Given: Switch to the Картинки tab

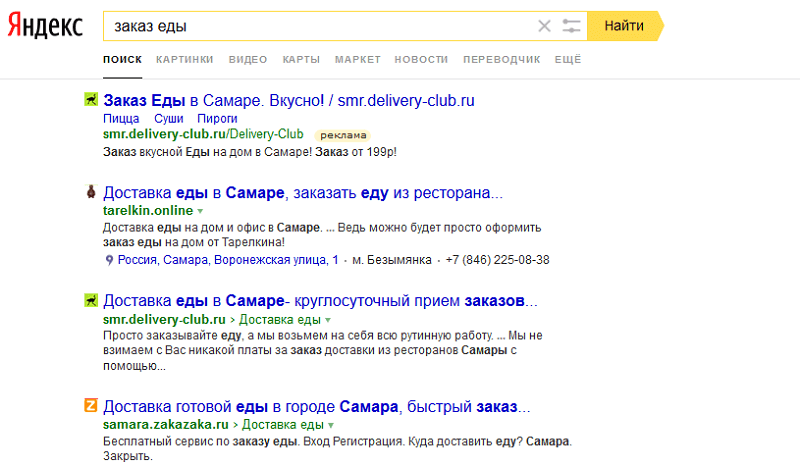Looking at the screenshot, I should tap(184, 60).
